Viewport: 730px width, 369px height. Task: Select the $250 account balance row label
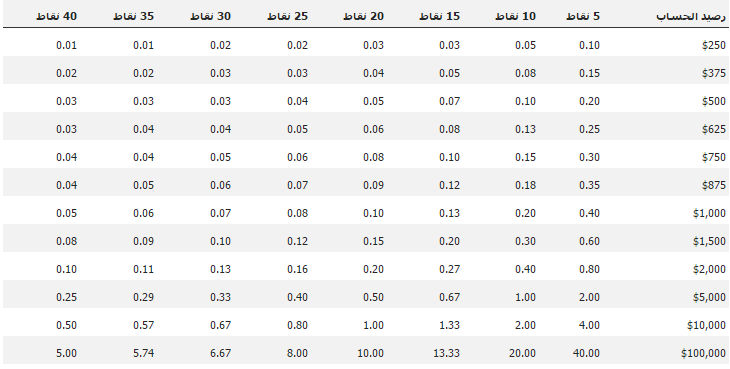(714, 45)
